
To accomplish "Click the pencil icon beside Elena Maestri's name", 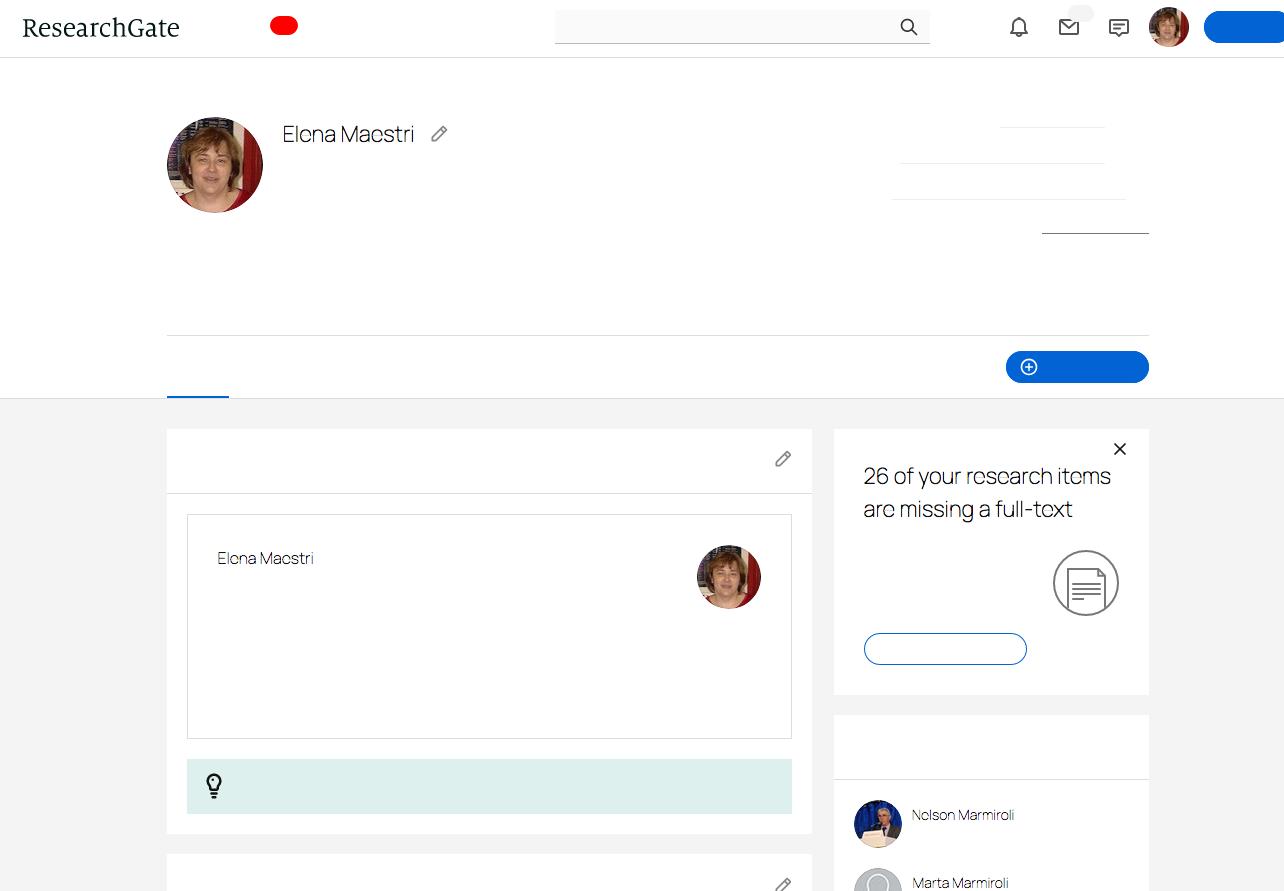I will click(x=439, y=133).
